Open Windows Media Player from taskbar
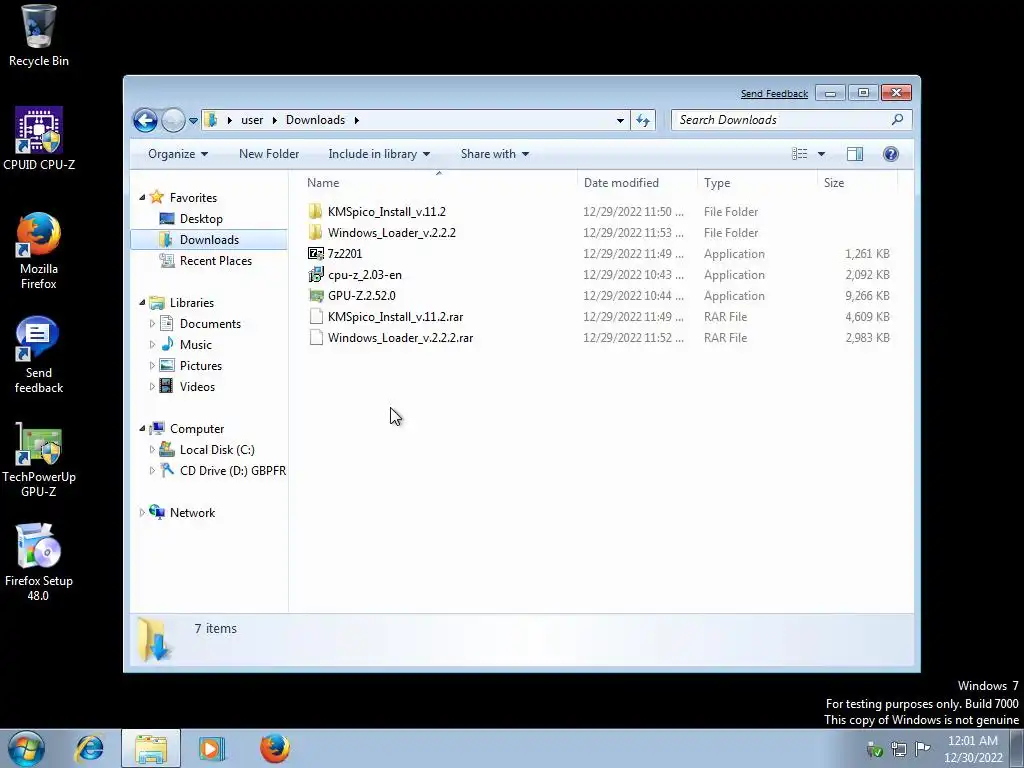 tap(212, 748)
